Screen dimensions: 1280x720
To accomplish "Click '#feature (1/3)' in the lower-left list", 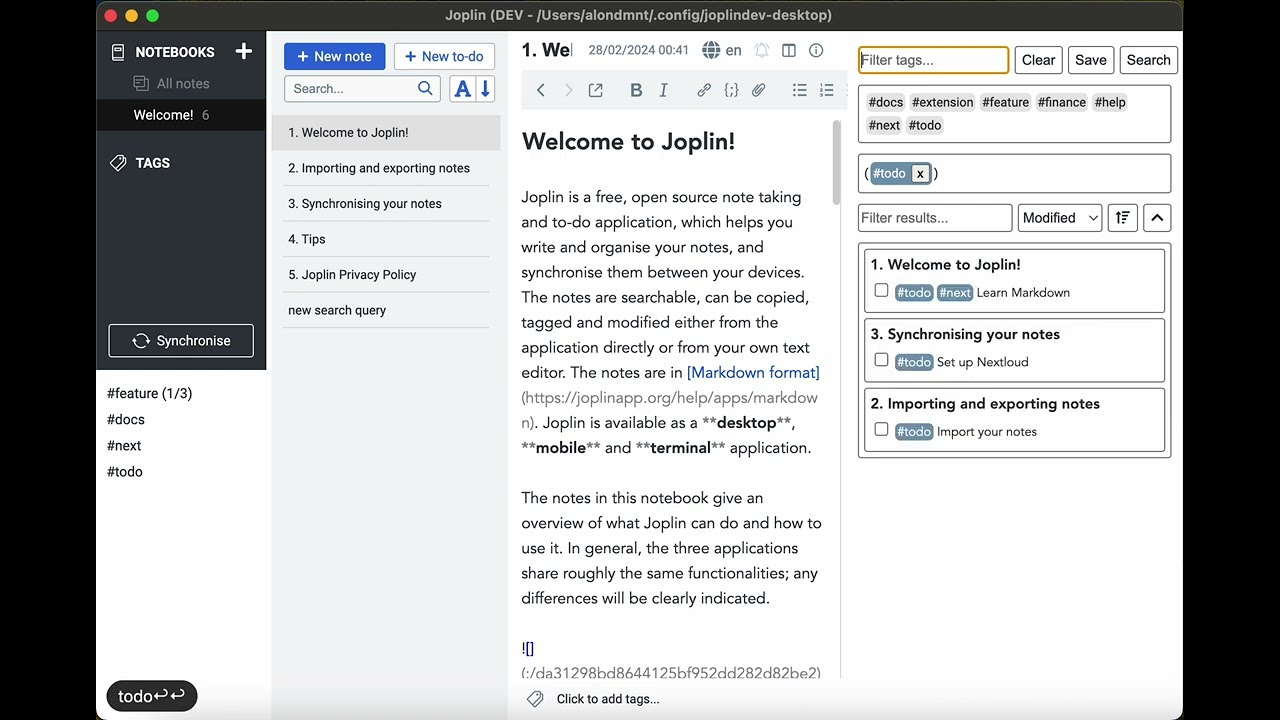I will tap(150, 394).
